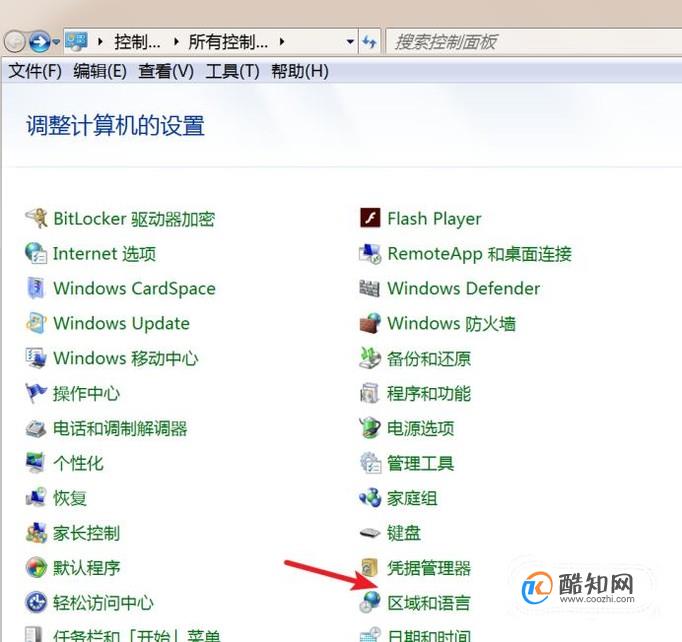The width and height of the screenshot is (682, 642).
Task: Click the 管理工具 gear icon
Action: 370,463
